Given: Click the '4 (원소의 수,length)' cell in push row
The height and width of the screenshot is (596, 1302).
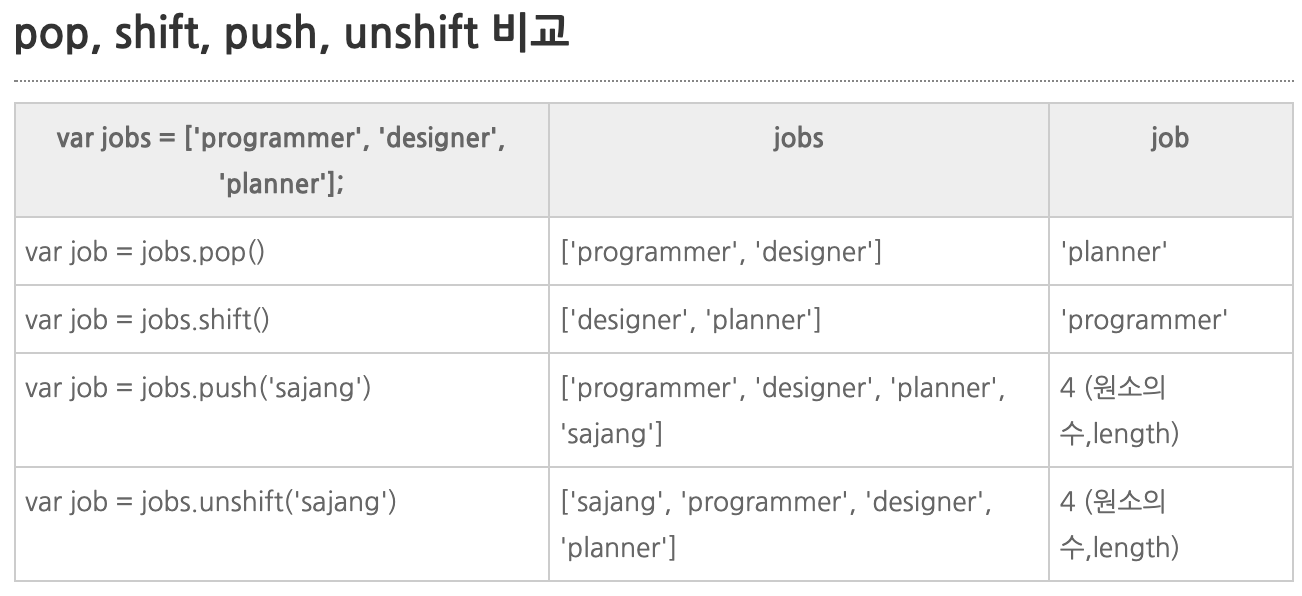Looking at the screenshot, I should click(1170, 410).
